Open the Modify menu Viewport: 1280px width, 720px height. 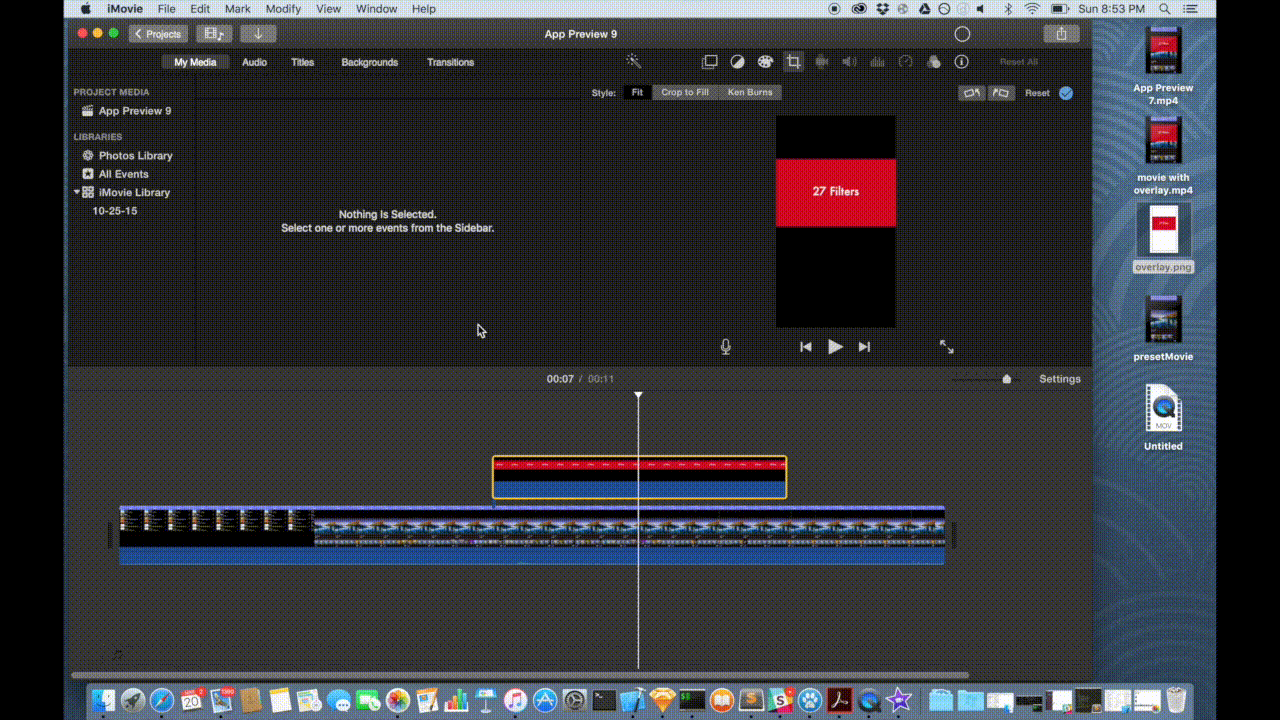[x=283, y=8]
